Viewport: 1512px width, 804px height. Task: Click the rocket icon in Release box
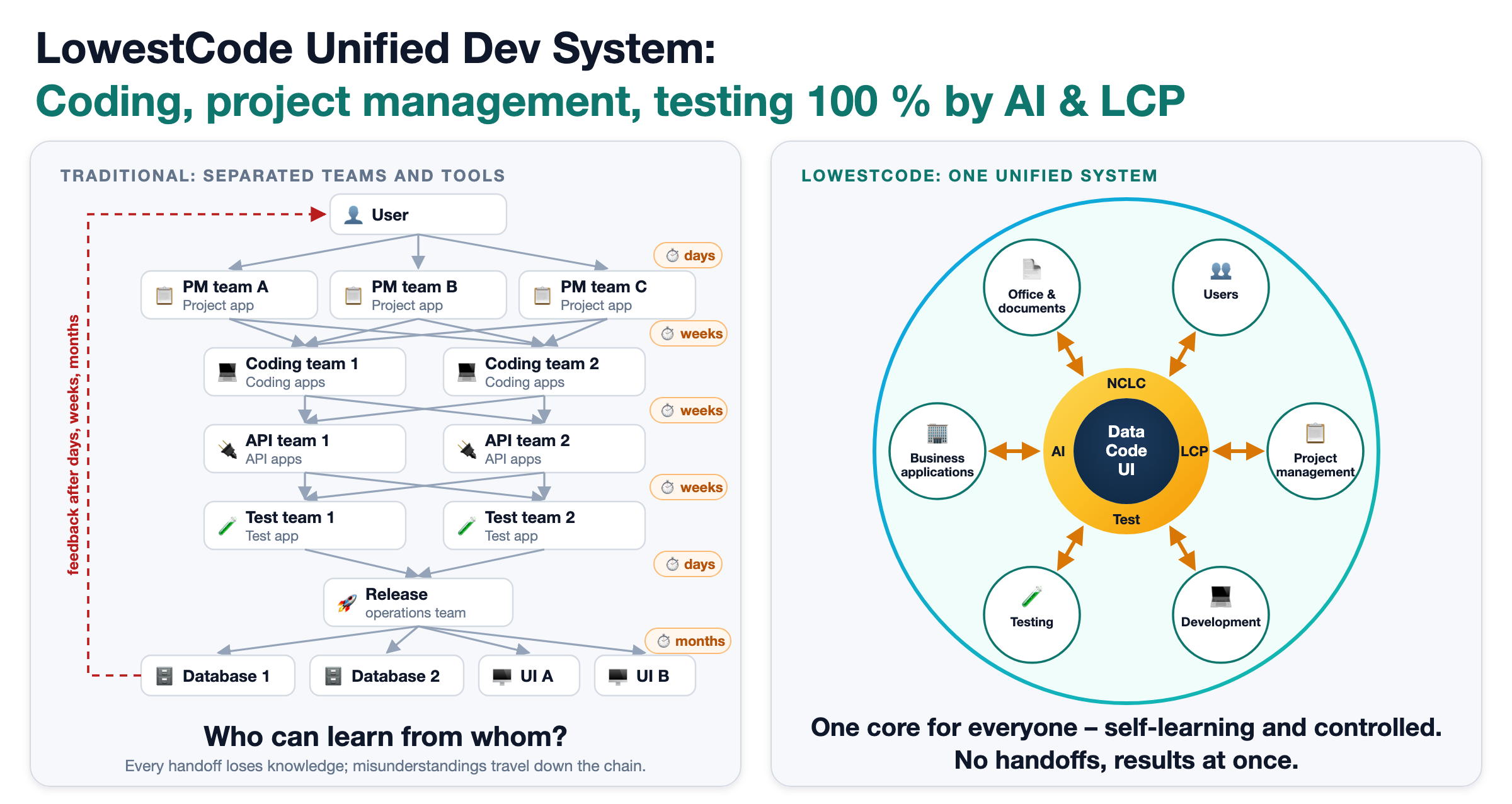[x=347, y=603]
